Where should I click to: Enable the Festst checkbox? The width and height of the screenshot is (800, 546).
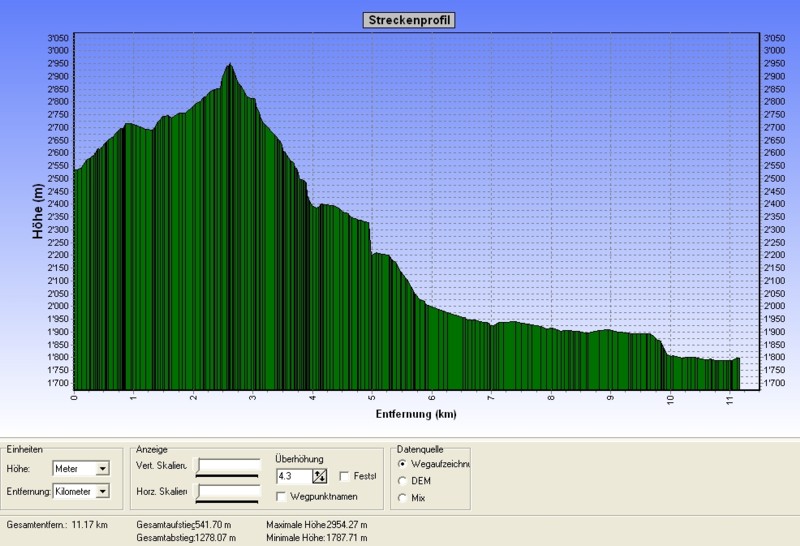(x=345, y=476)
